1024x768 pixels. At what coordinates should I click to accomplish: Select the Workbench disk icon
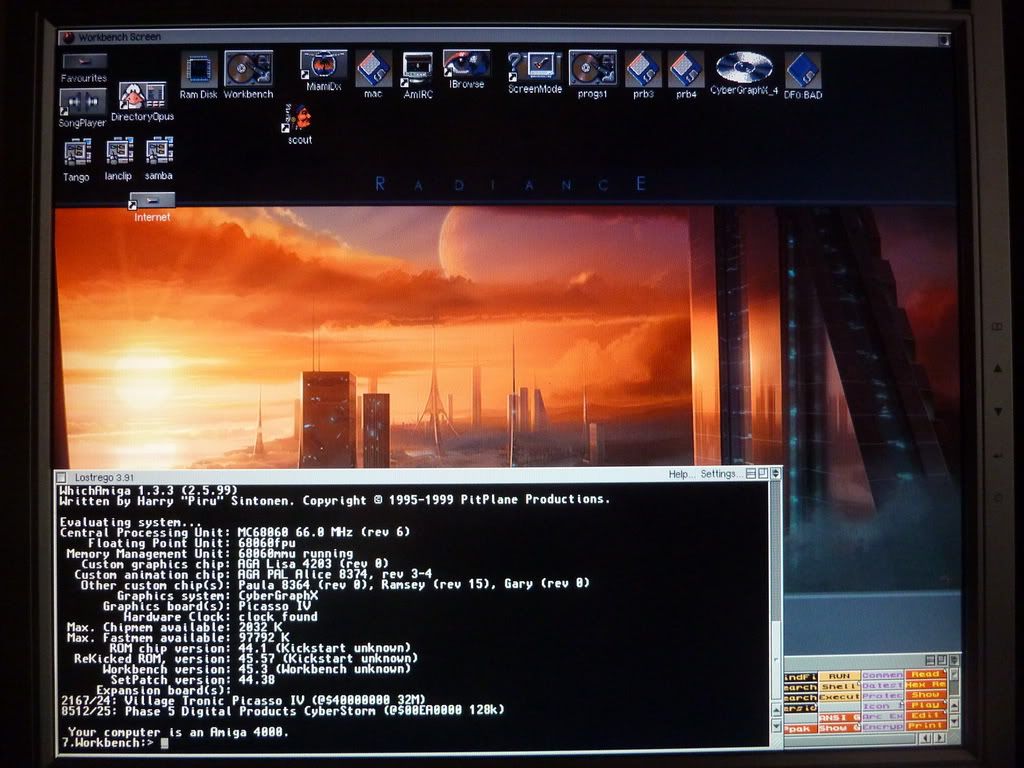(x=248, y=68)
